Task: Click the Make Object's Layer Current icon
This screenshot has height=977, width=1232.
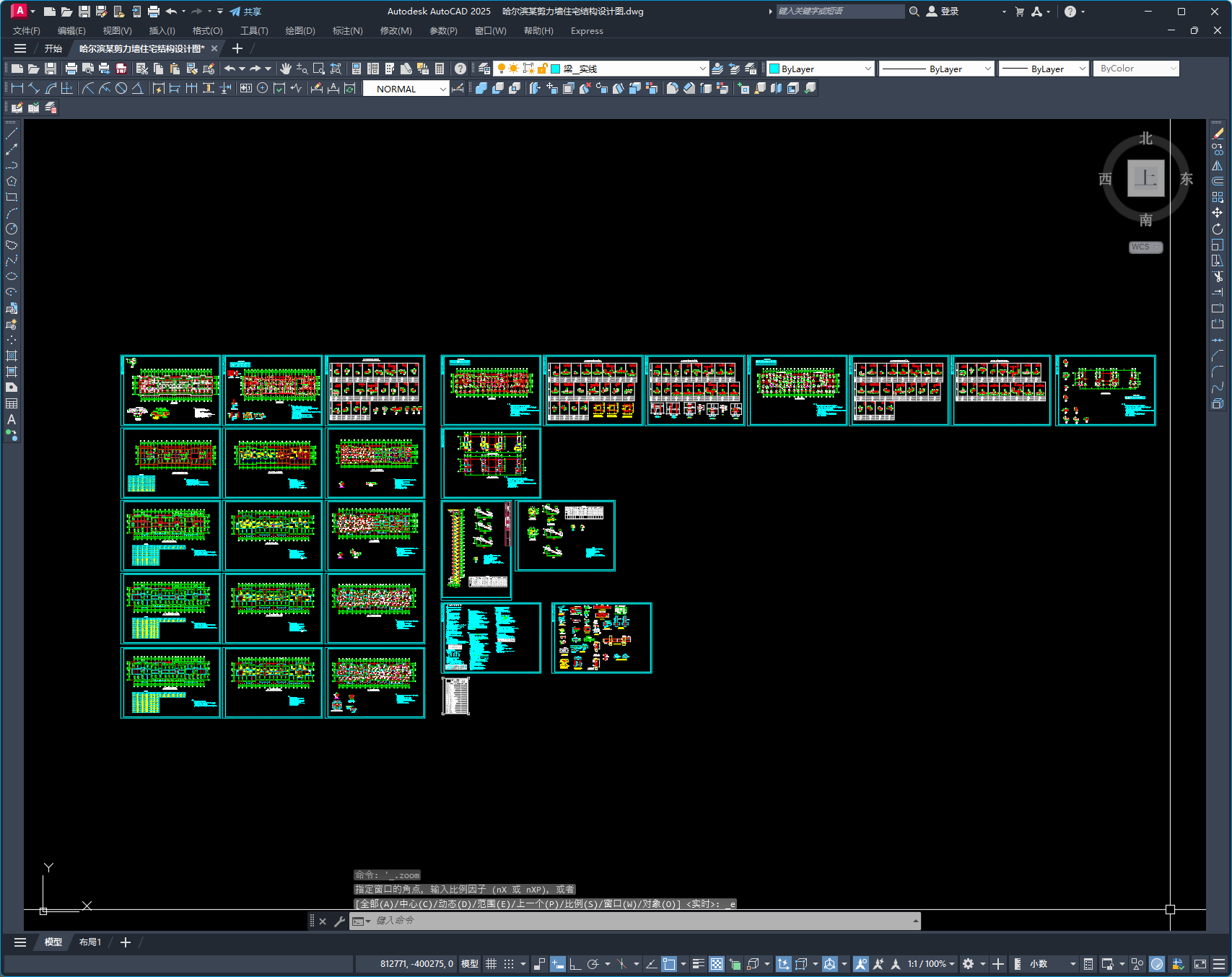Action: [x=717, y=69]
